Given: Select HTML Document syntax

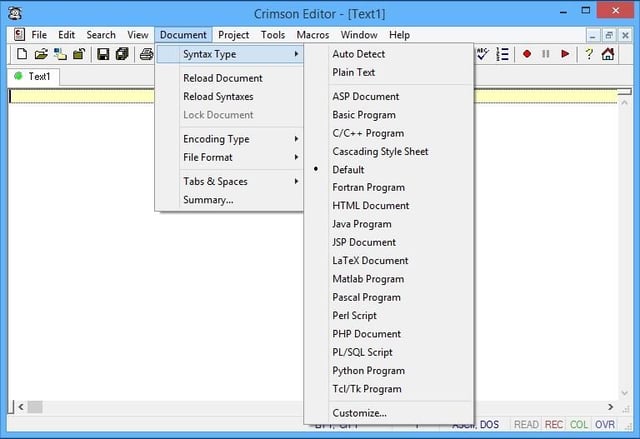Looking at the screenshot, I should click(389, 206).
